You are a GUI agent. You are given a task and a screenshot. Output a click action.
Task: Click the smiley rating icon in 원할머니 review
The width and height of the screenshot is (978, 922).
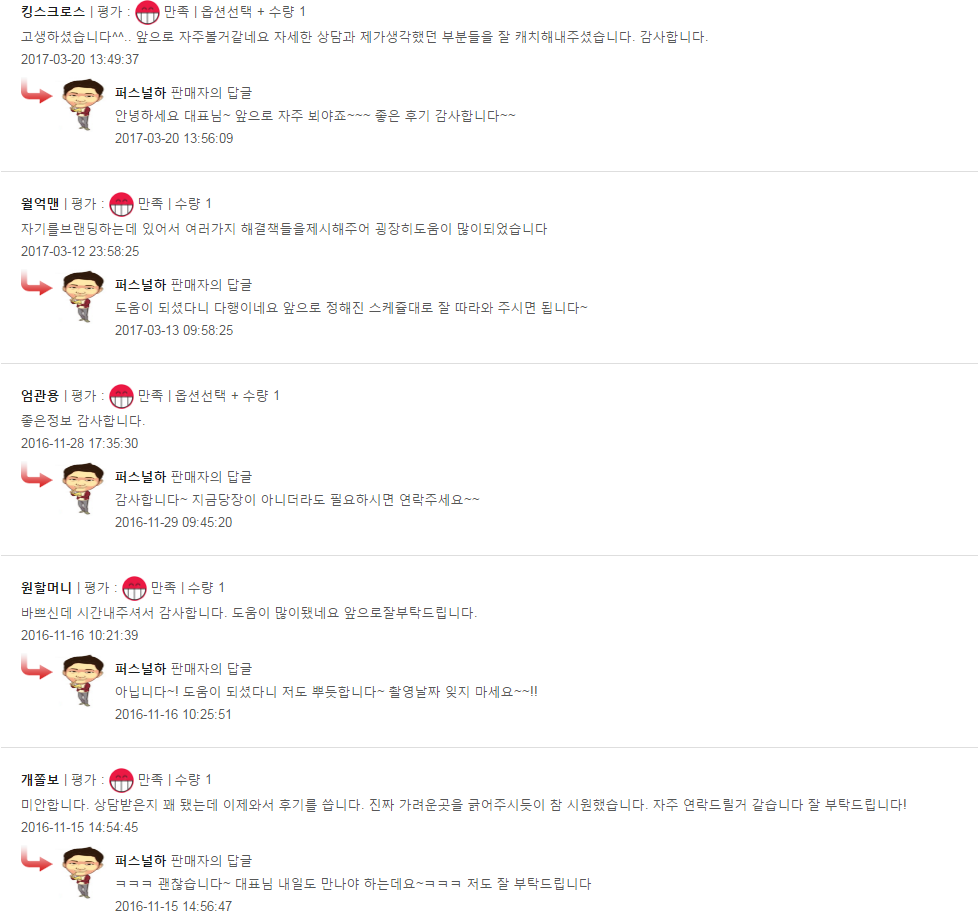[134, 588]
